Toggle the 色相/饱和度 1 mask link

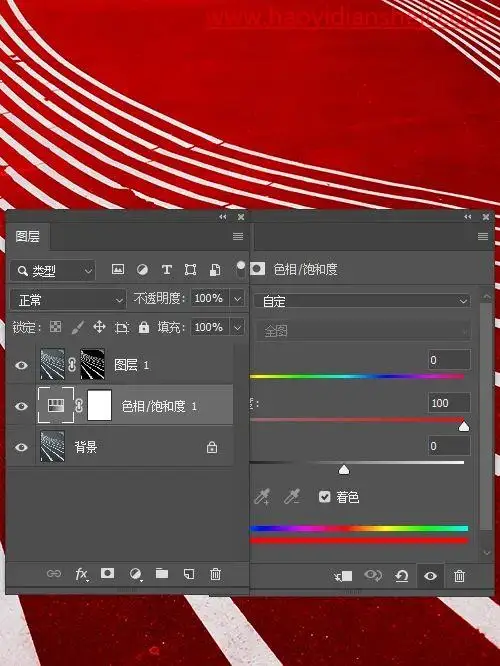79,406
